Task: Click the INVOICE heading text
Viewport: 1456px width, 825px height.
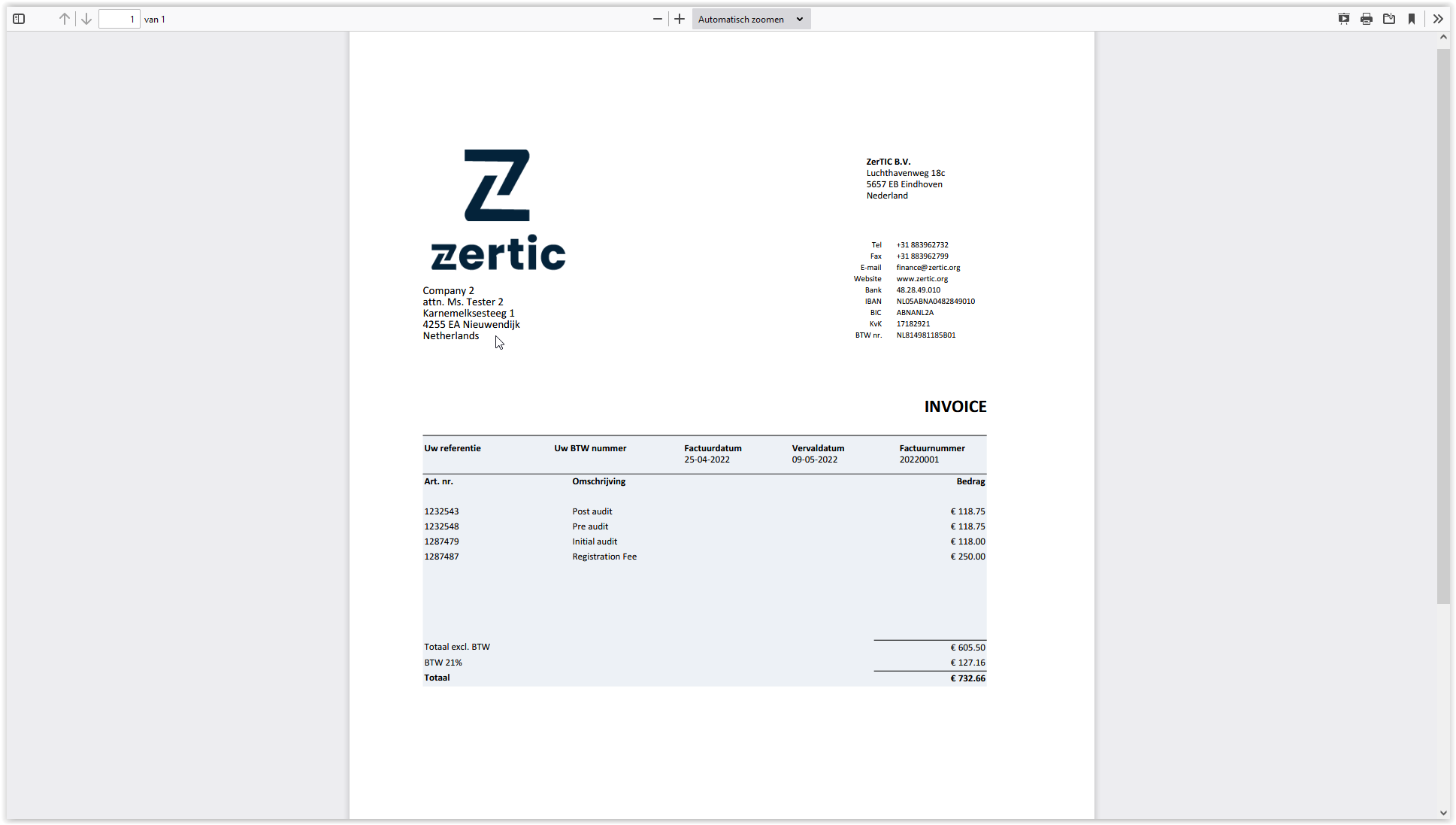Action: click(x=955, y=407)
